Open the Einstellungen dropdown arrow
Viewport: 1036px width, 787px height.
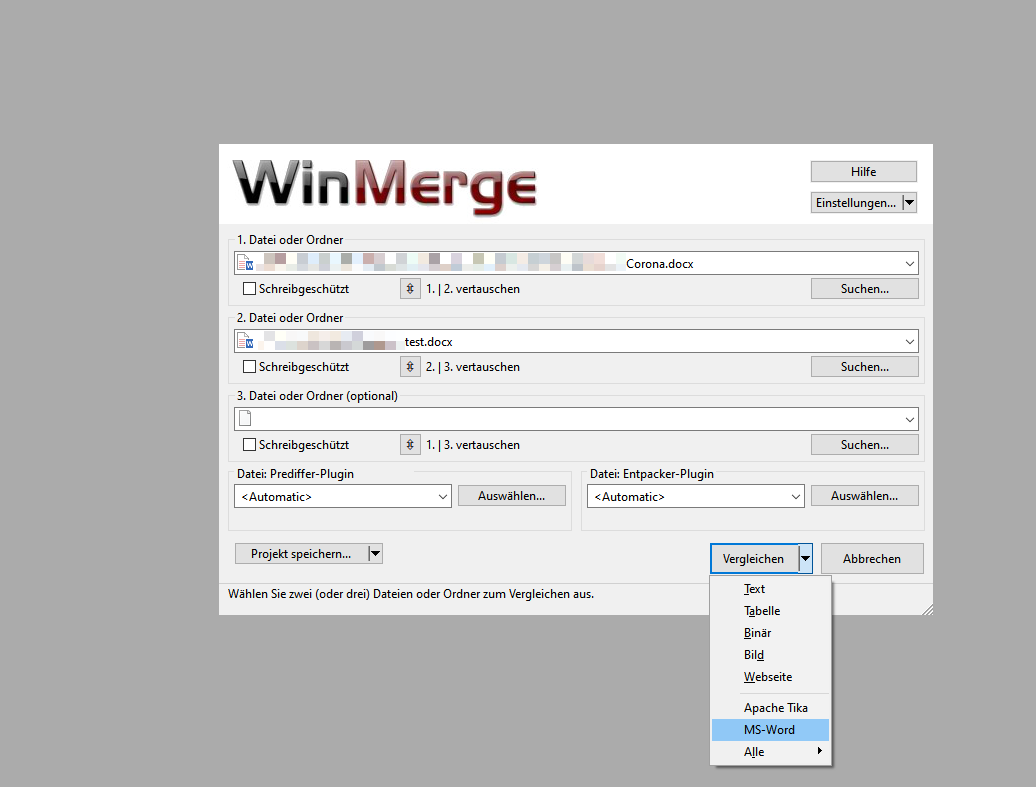point(909,203)
